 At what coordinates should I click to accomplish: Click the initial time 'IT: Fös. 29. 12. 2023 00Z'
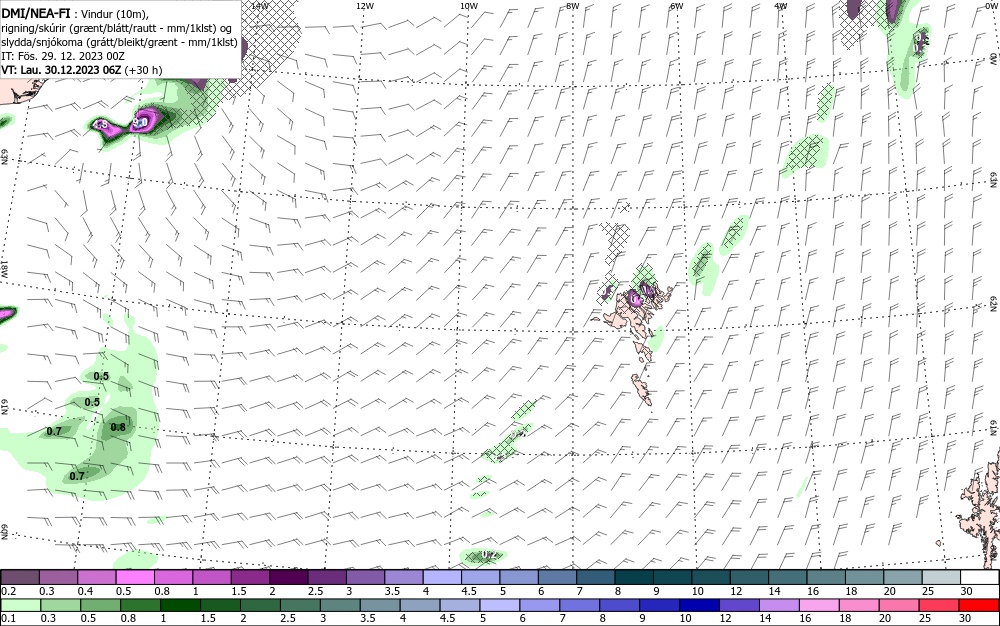(62, 56)
